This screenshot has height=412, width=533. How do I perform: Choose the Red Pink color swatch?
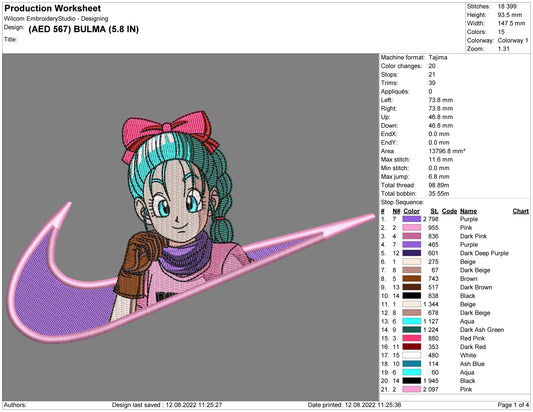(411, 338)
